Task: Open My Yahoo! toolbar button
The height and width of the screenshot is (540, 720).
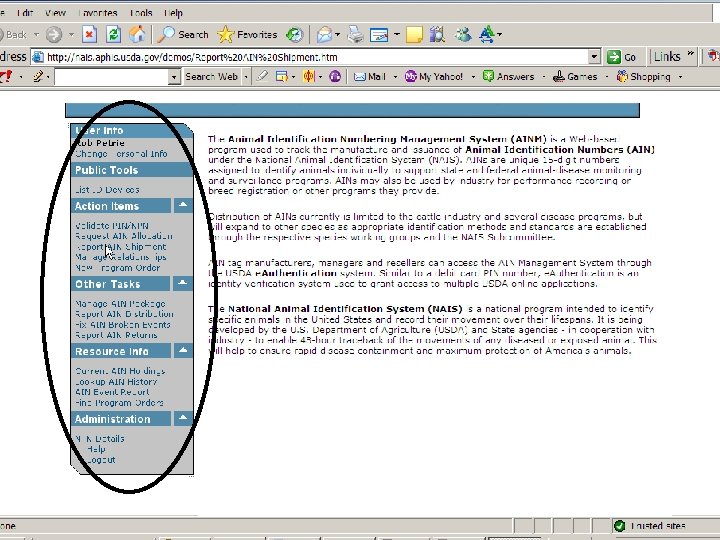Action: (434, 77)
